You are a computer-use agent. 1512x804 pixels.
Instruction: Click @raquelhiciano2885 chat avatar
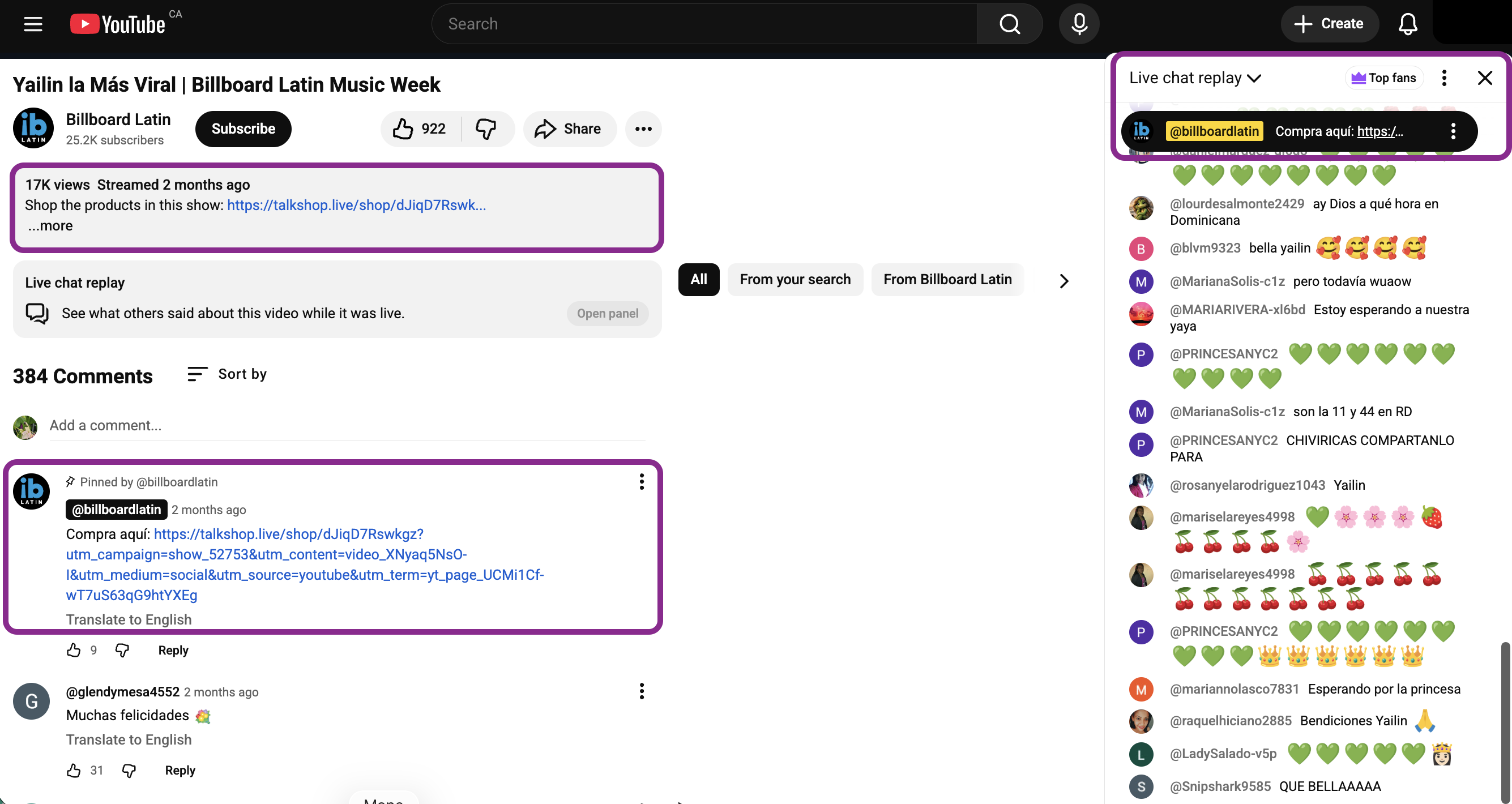[1141, 721]
